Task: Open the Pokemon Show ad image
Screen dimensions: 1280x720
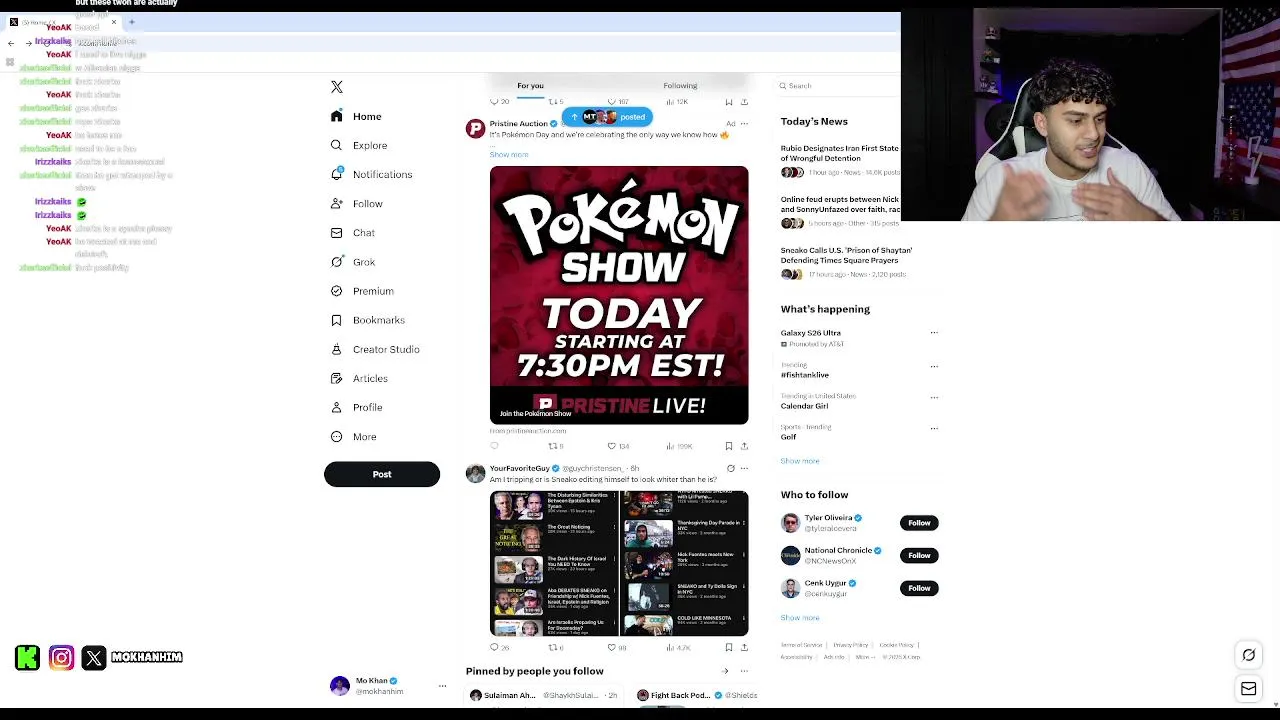Action: (x=619, y=295)
